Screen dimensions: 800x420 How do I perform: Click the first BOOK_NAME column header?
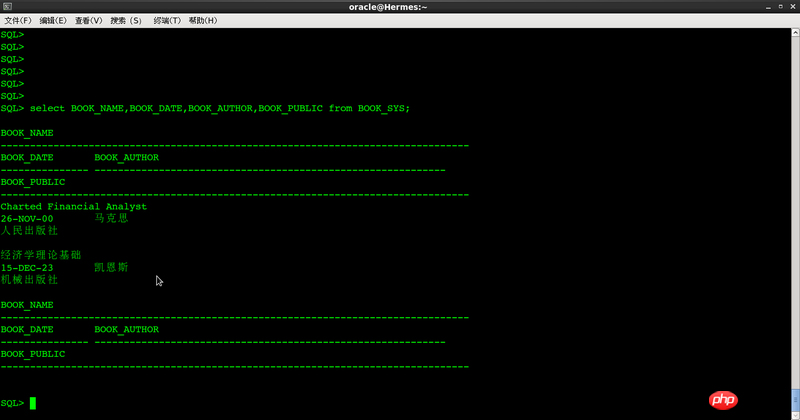coord(27,133)
